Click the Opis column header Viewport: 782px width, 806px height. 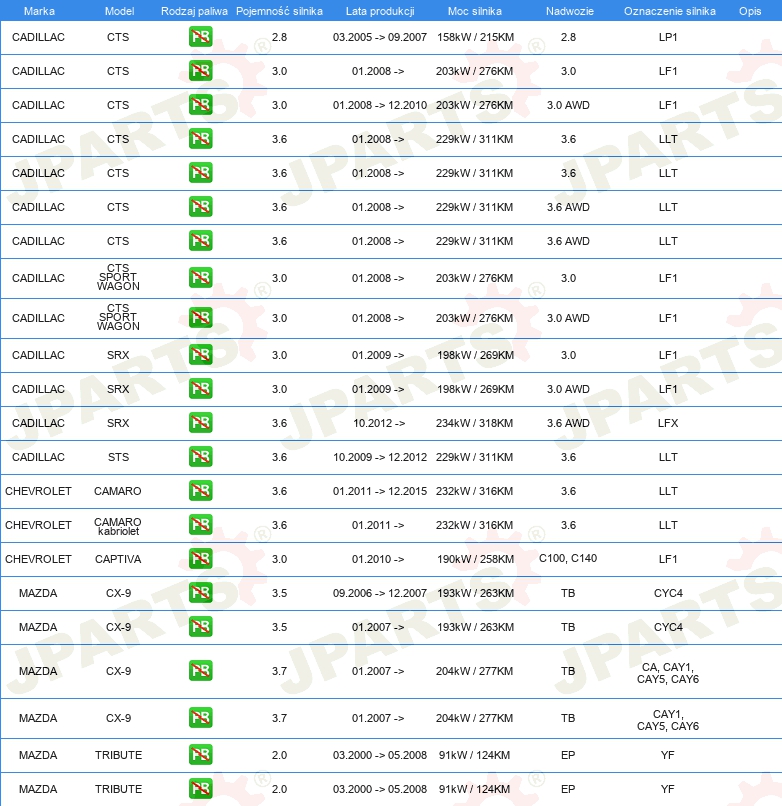click(750, 11)
